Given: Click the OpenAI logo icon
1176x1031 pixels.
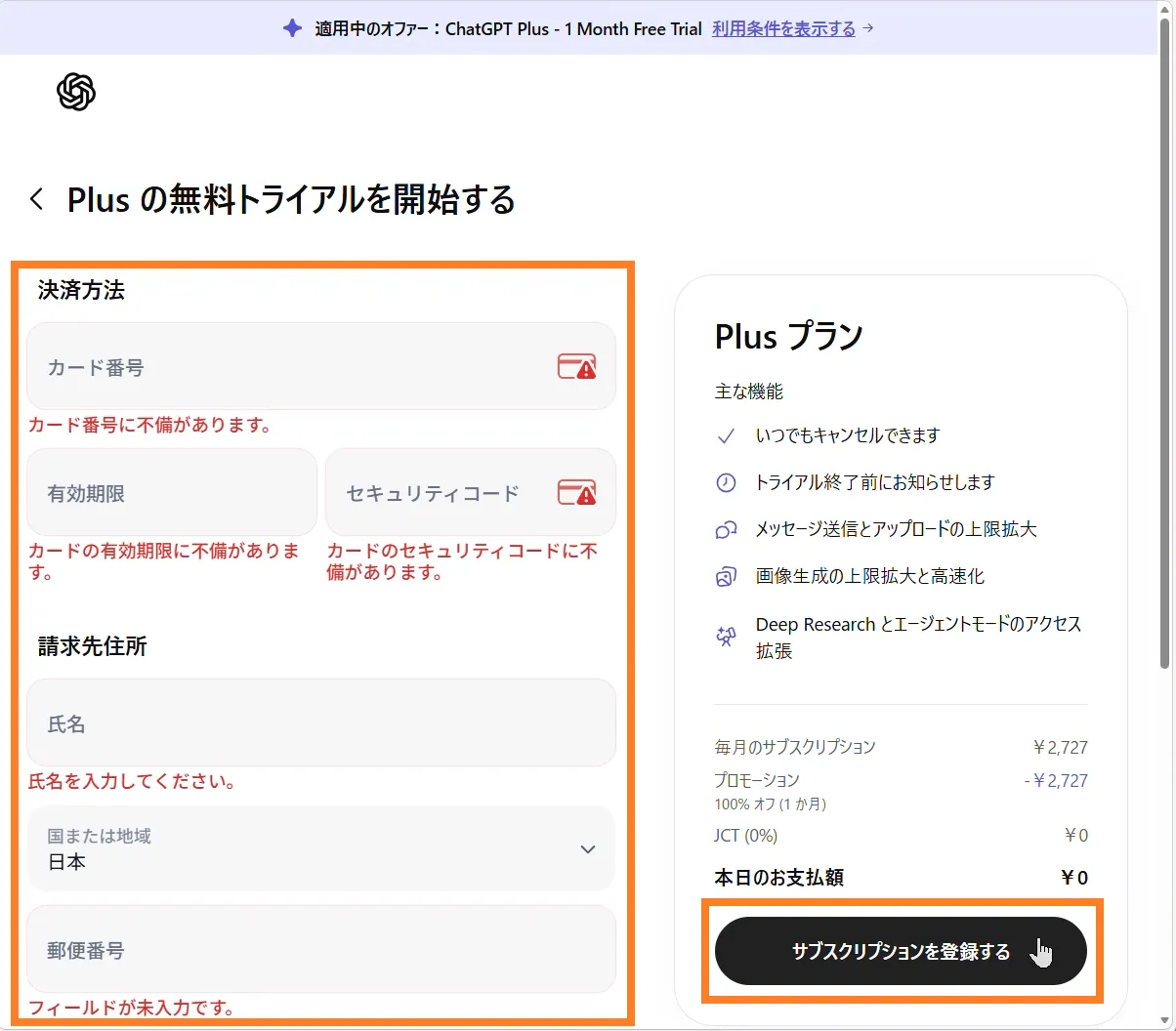Looking at the screenshot, I should coord(76,93).
